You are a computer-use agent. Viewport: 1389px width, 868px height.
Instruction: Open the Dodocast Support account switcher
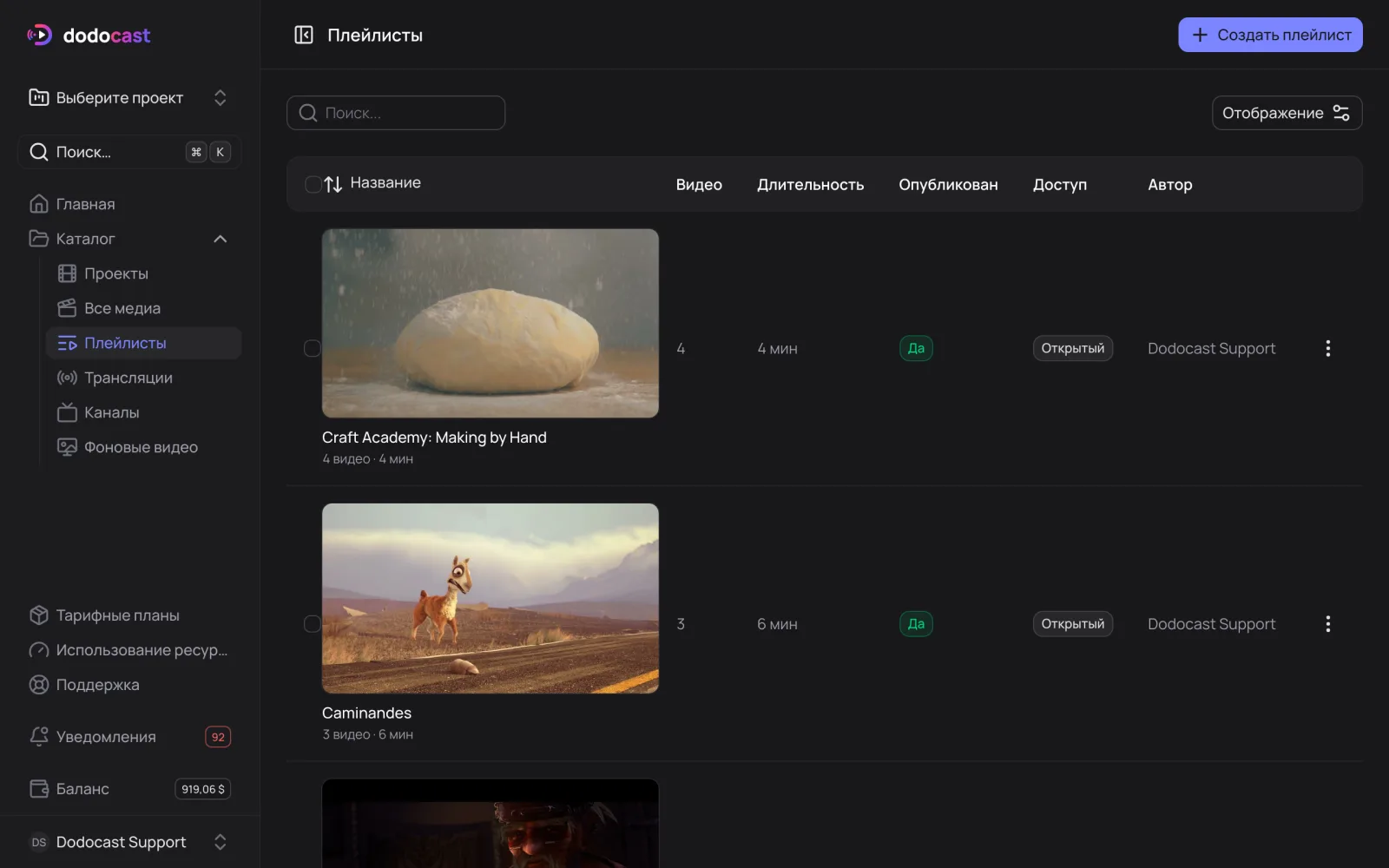129,842
